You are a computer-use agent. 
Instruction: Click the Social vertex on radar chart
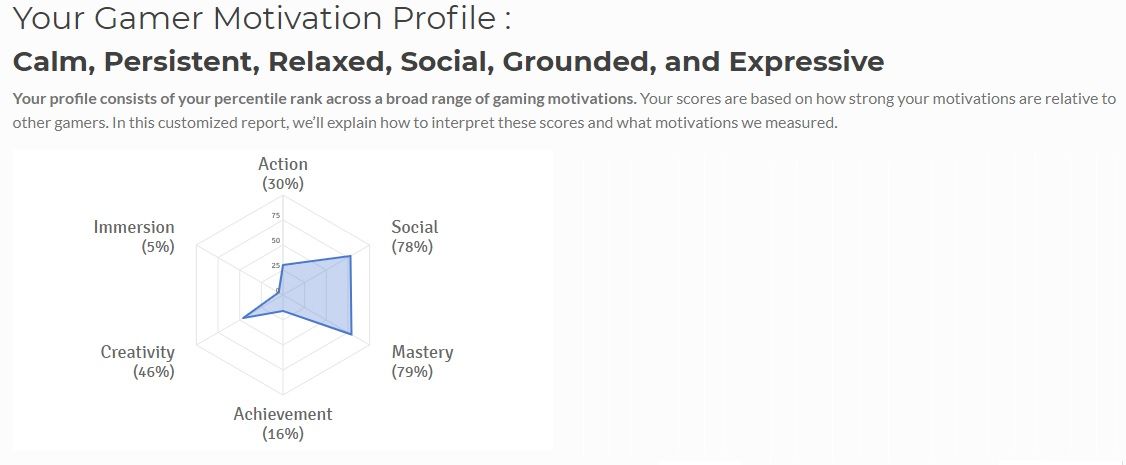[350, 256]
